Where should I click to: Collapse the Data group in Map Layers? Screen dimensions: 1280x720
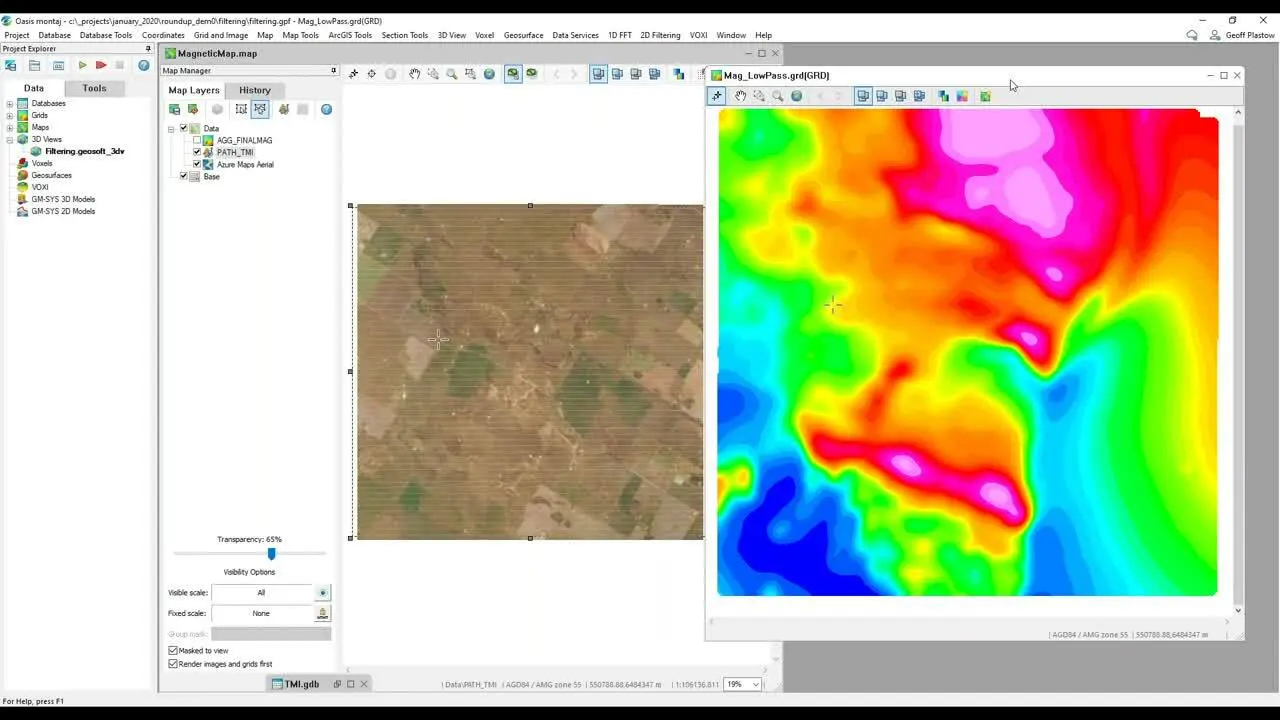pyautogui.click(x=171, y=128)
